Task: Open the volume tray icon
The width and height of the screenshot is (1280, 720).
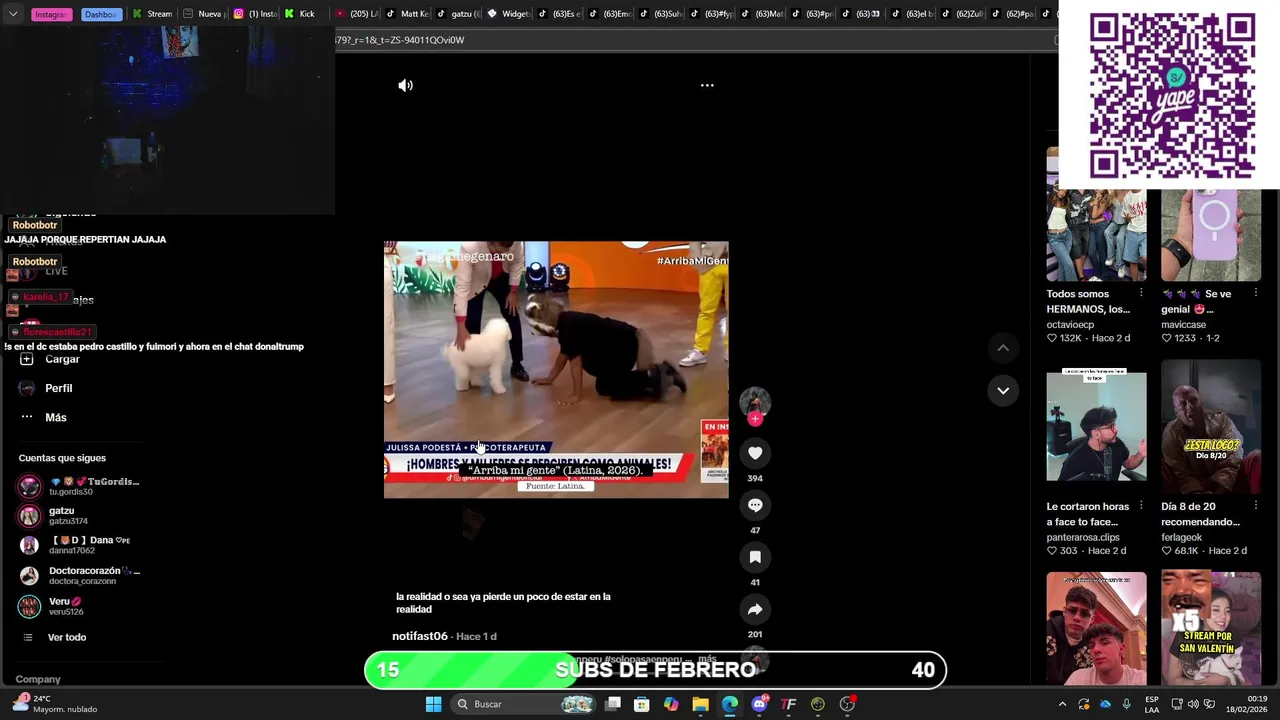Action: [1193, 704]
